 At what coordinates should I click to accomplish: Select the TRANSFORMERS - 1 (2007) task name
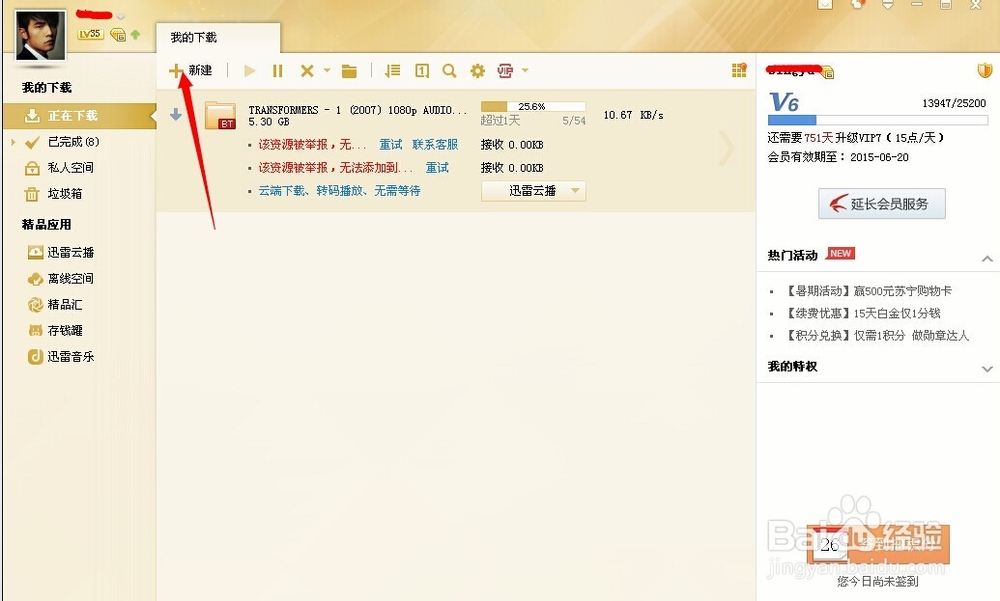pyautogui.click(x=357, y=110)
